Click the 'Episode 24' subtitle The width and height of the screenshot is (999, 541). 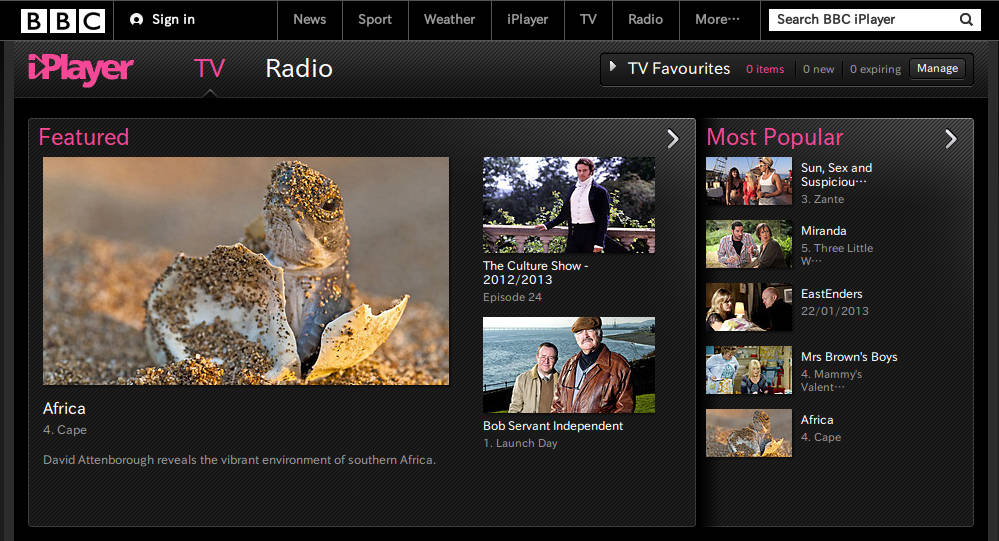(x=512, y=298)
